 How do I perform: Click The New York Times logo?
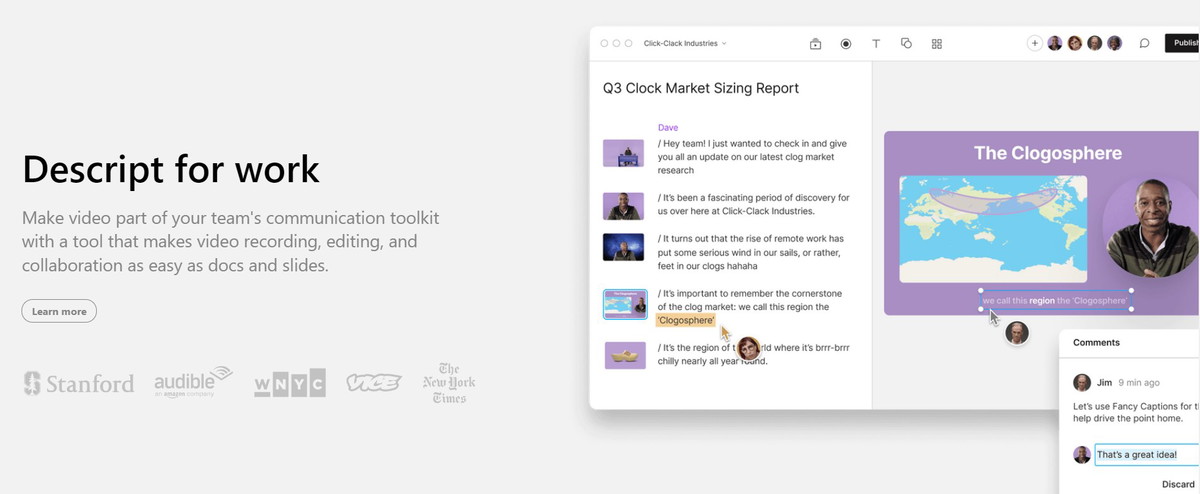click(449, 383)
